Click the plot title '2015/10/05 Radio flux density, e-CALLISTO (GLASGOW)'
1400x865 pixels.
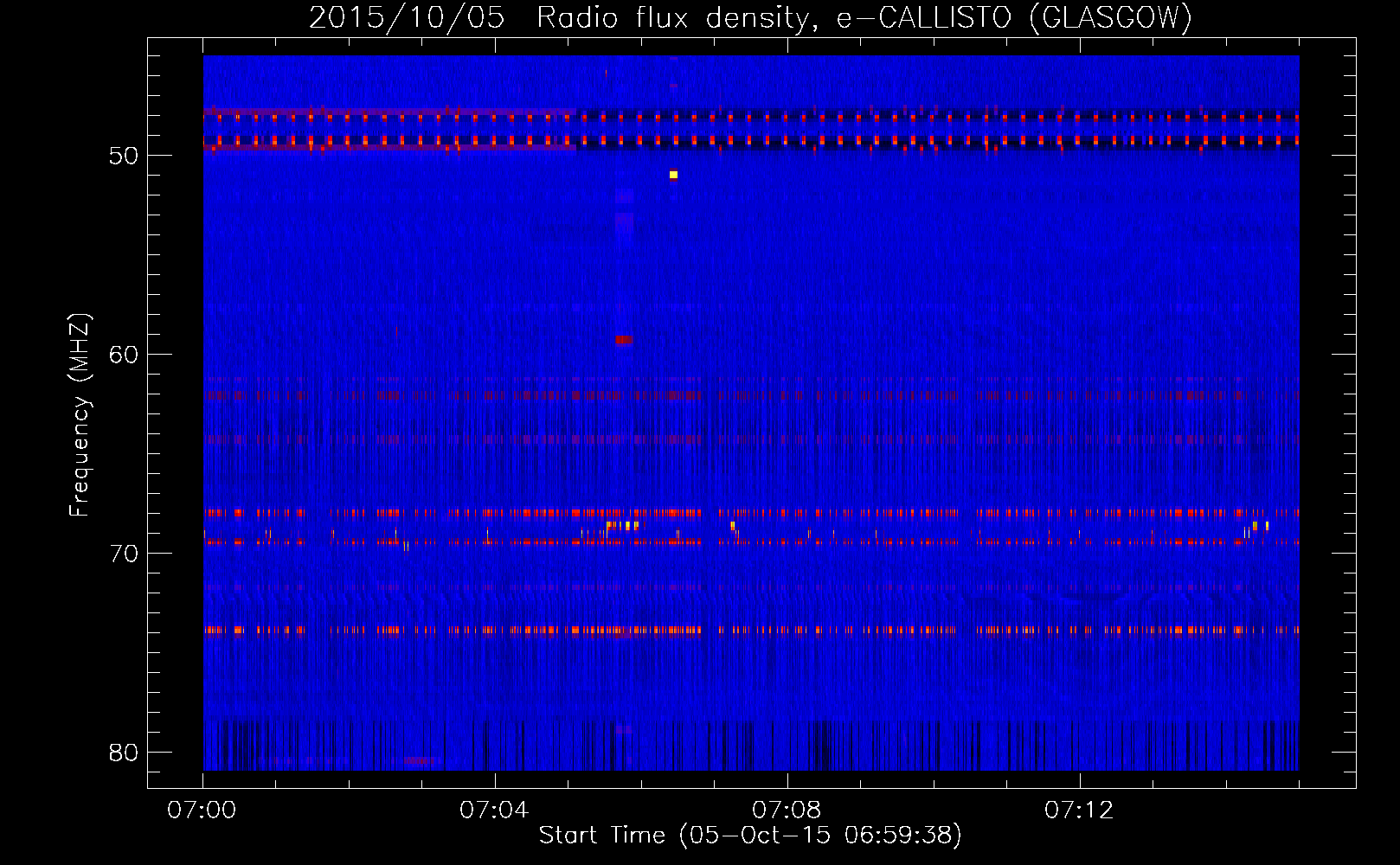pos(750,17)
